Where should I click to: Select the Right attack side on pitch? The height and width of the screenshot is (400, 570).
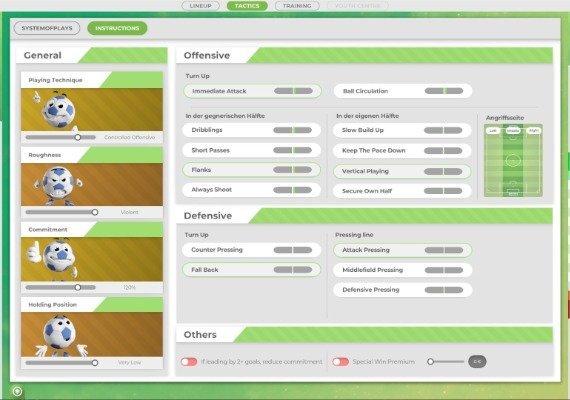pos(534,130)
